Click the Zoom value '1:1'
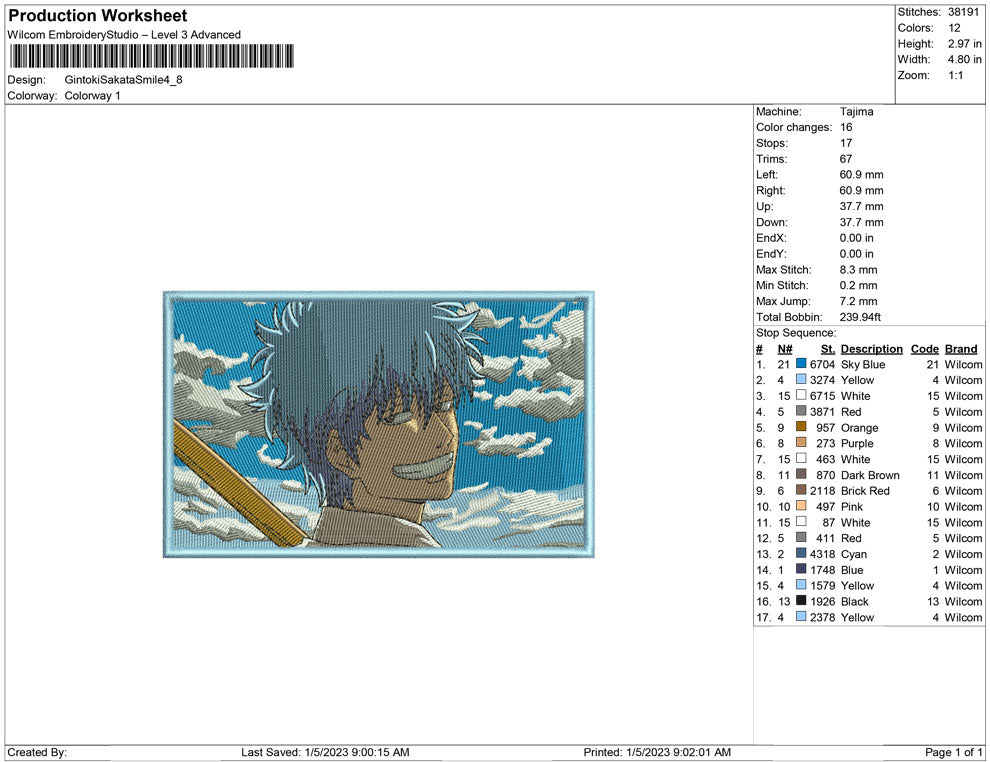Viewport: 990px width, 762px height. [955, 75]
